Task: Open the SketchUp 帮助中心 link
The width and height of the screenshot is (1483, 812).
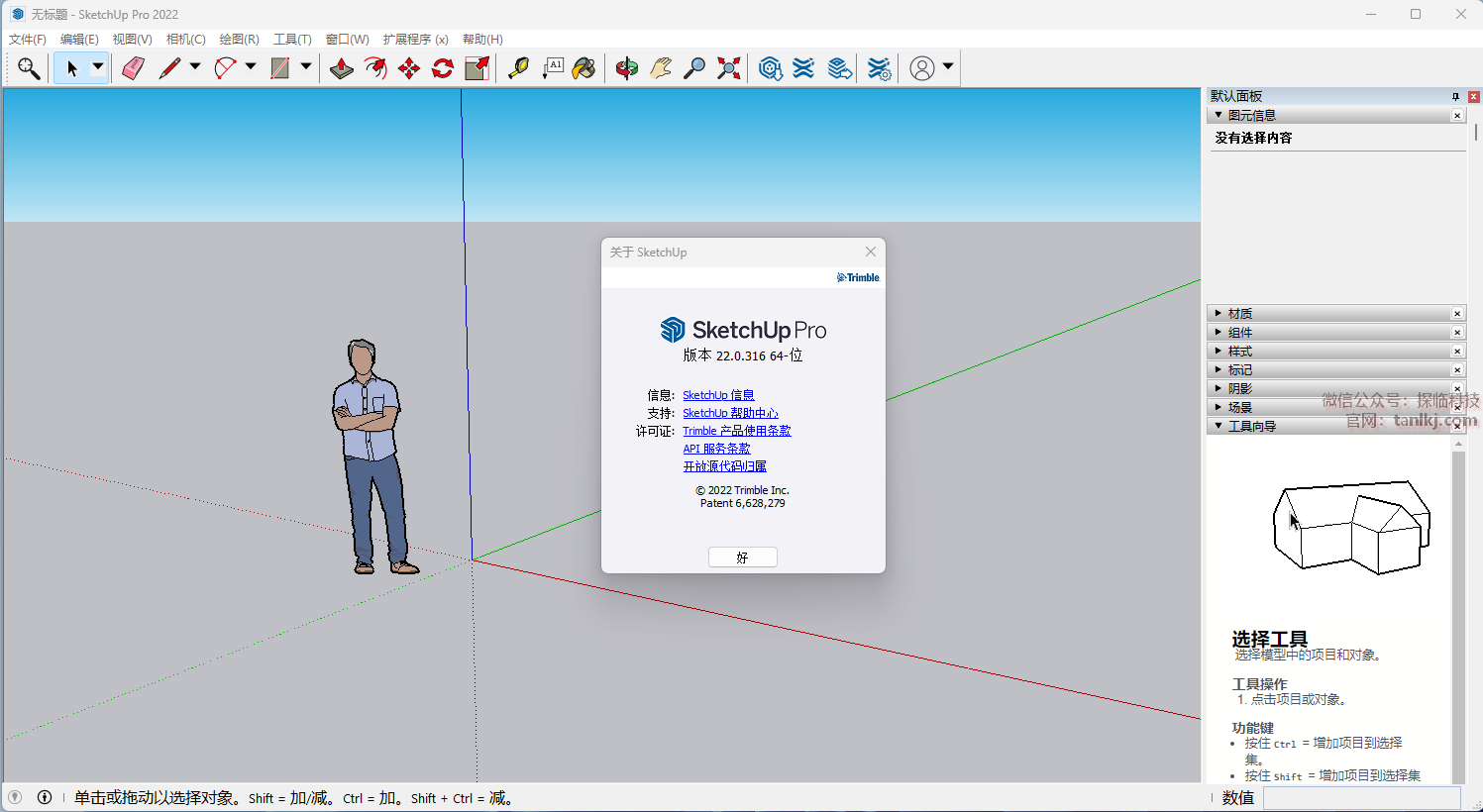Action: pyautogui.click(x=730, y=414)
